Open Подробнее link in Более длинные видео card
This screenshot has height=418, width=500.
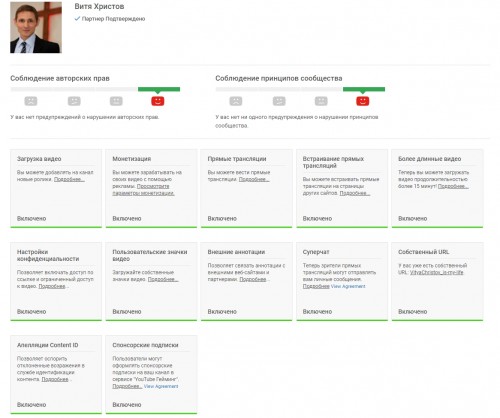453,186
